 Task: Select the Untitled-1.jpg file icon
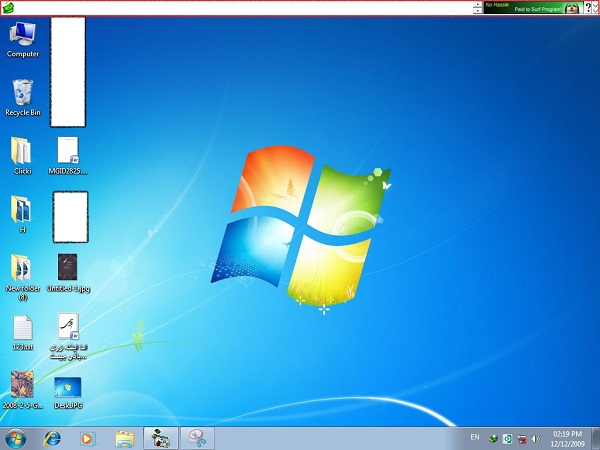pyautogui.click(x=67, y=268)
